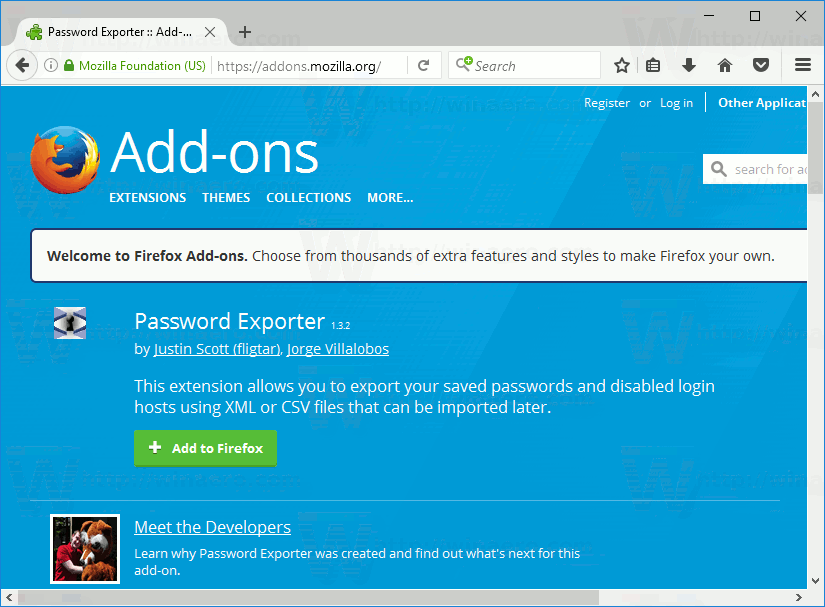Open Jorge Villalobos author link

pyautogui.click(x=338, y=349)
